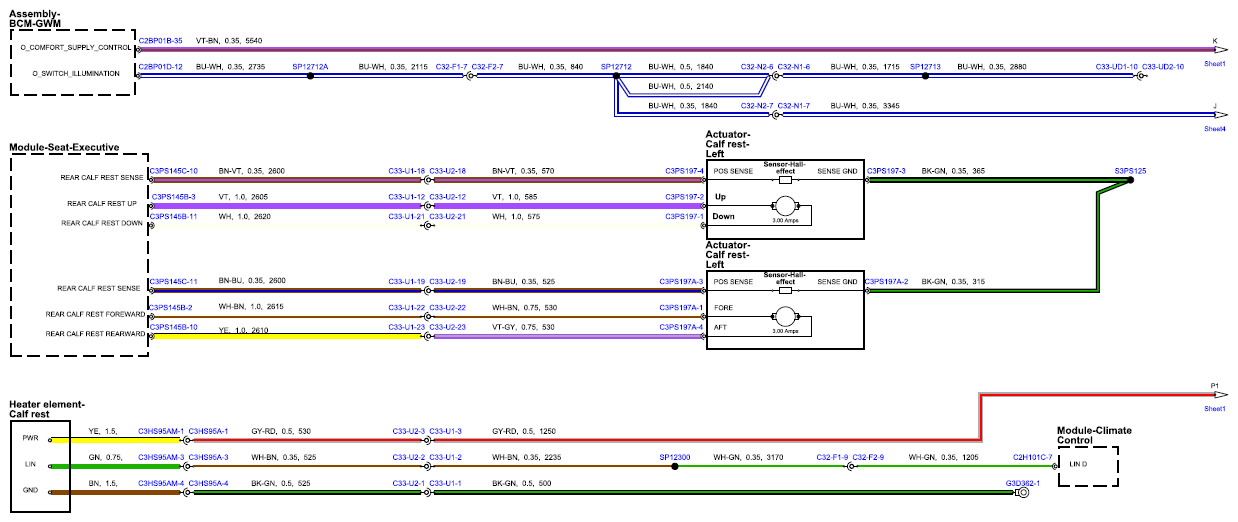
Task: Open connector link C33-U1-18
Action: [x=407, y=171]
